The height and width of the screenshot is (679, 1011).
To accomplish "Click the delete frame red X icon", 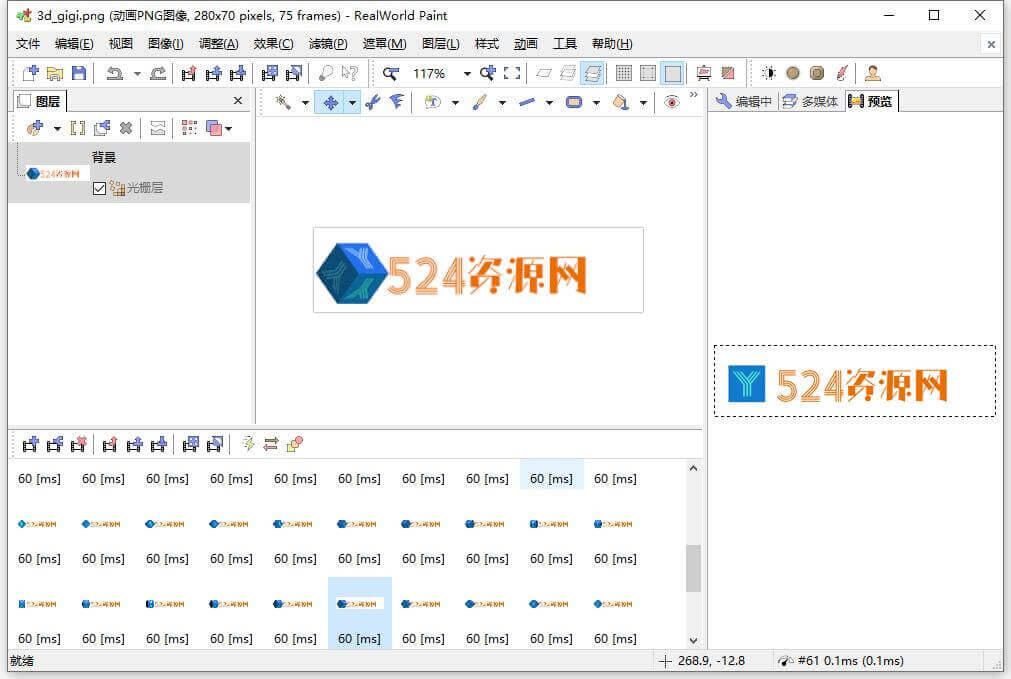I will 79,444.
